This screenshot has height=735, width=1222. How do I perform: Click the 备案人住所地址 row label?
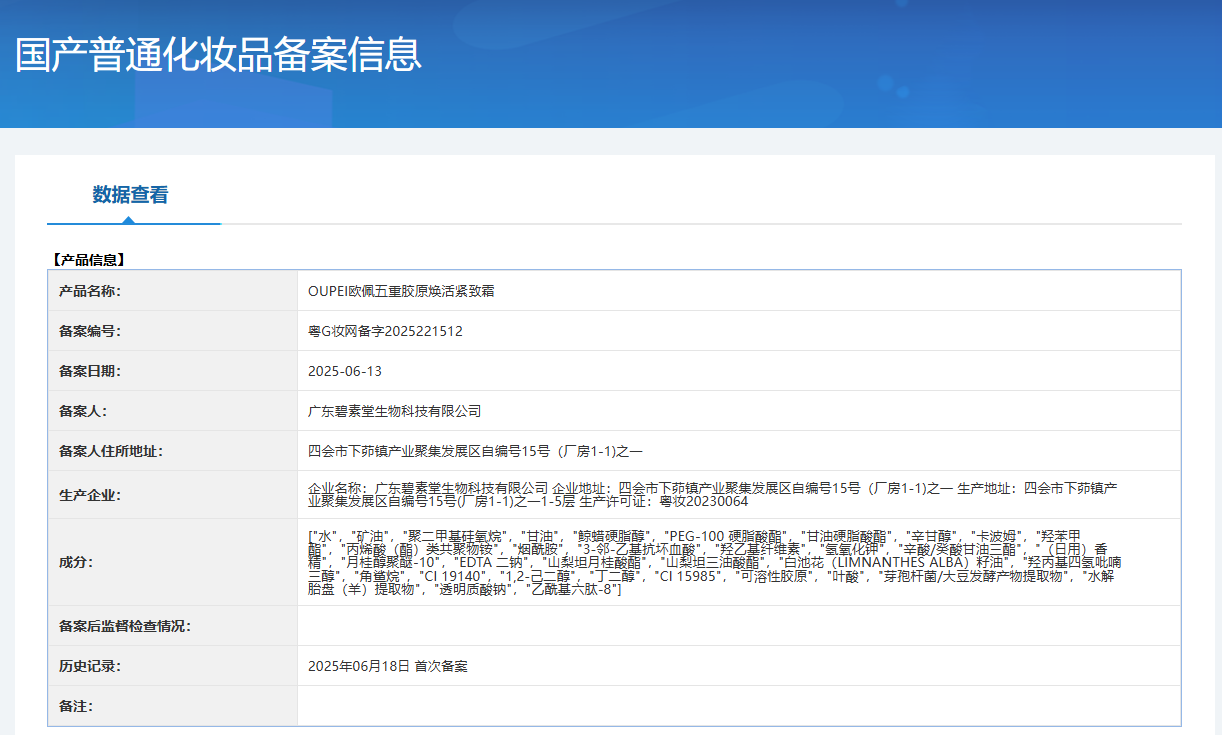point(111,451)
